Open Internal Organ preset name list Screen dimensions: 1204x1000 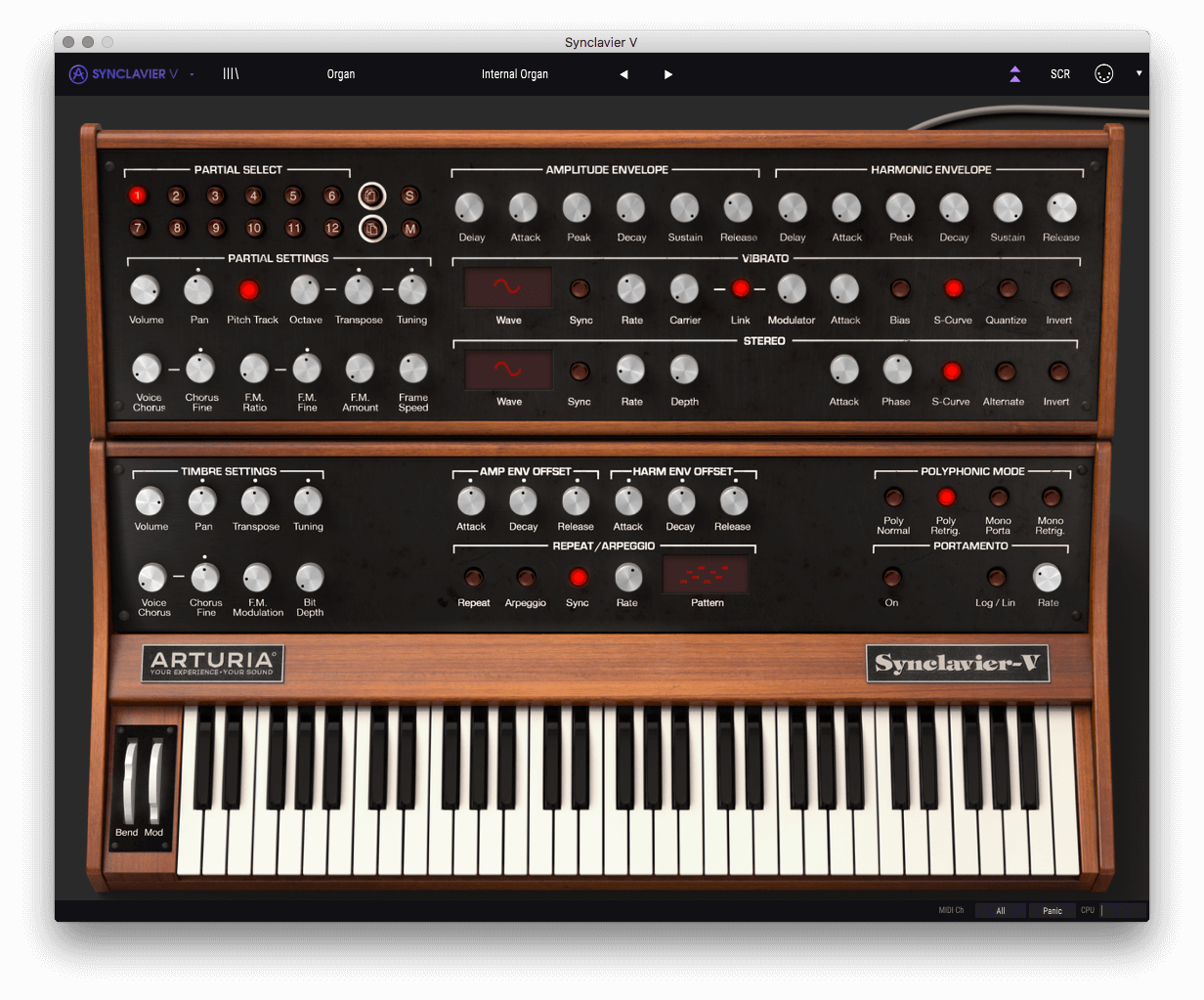pos(515,74)
